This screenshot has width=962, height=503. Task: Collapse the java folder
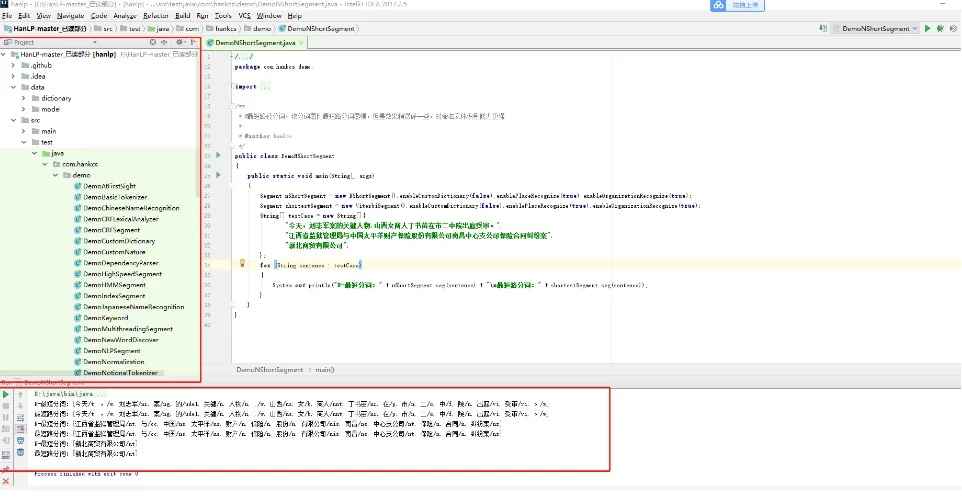(34, 153)
